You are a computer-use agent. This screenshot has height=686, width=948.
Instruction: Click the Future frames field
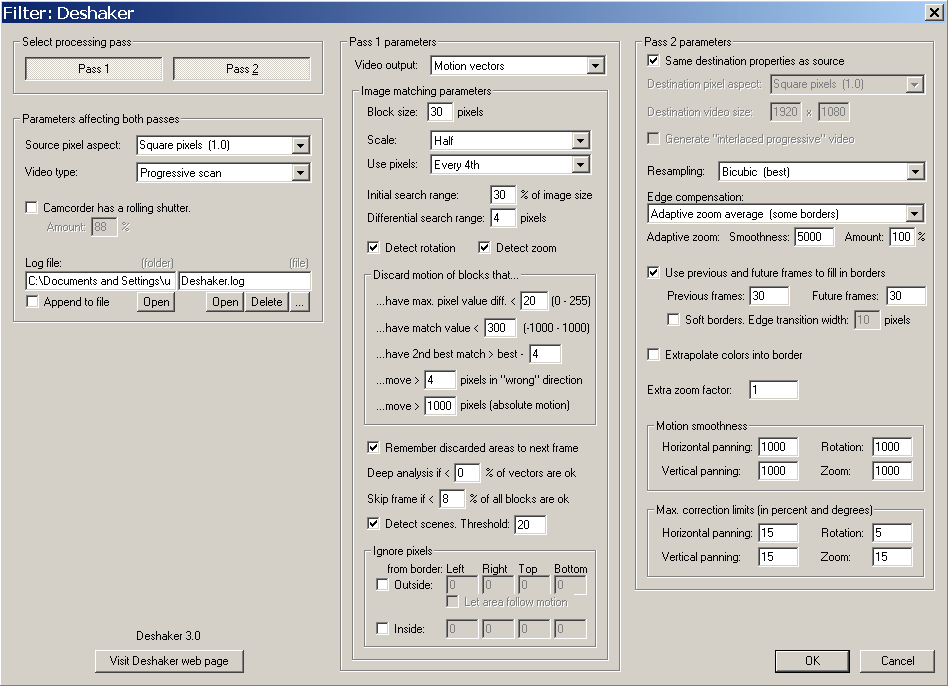coord(906,296)
